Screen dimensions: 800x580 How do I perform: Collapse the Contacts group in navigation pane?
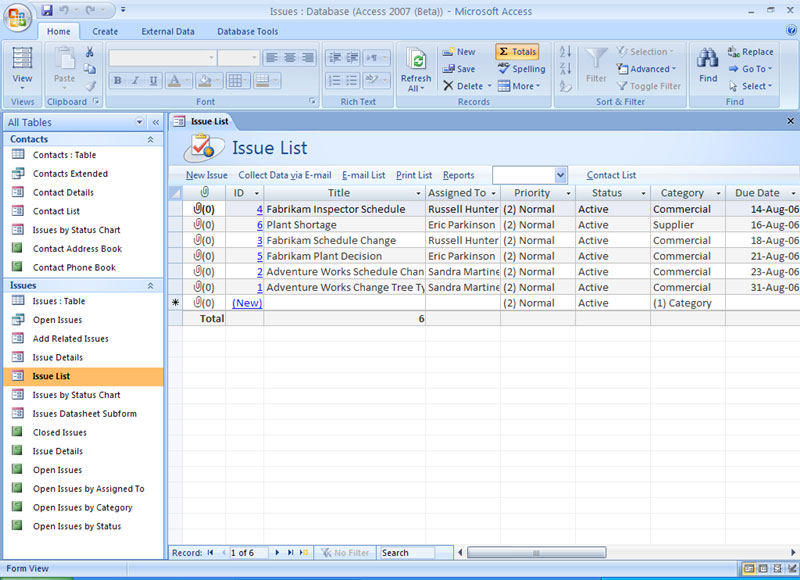(x=150, y=140)
